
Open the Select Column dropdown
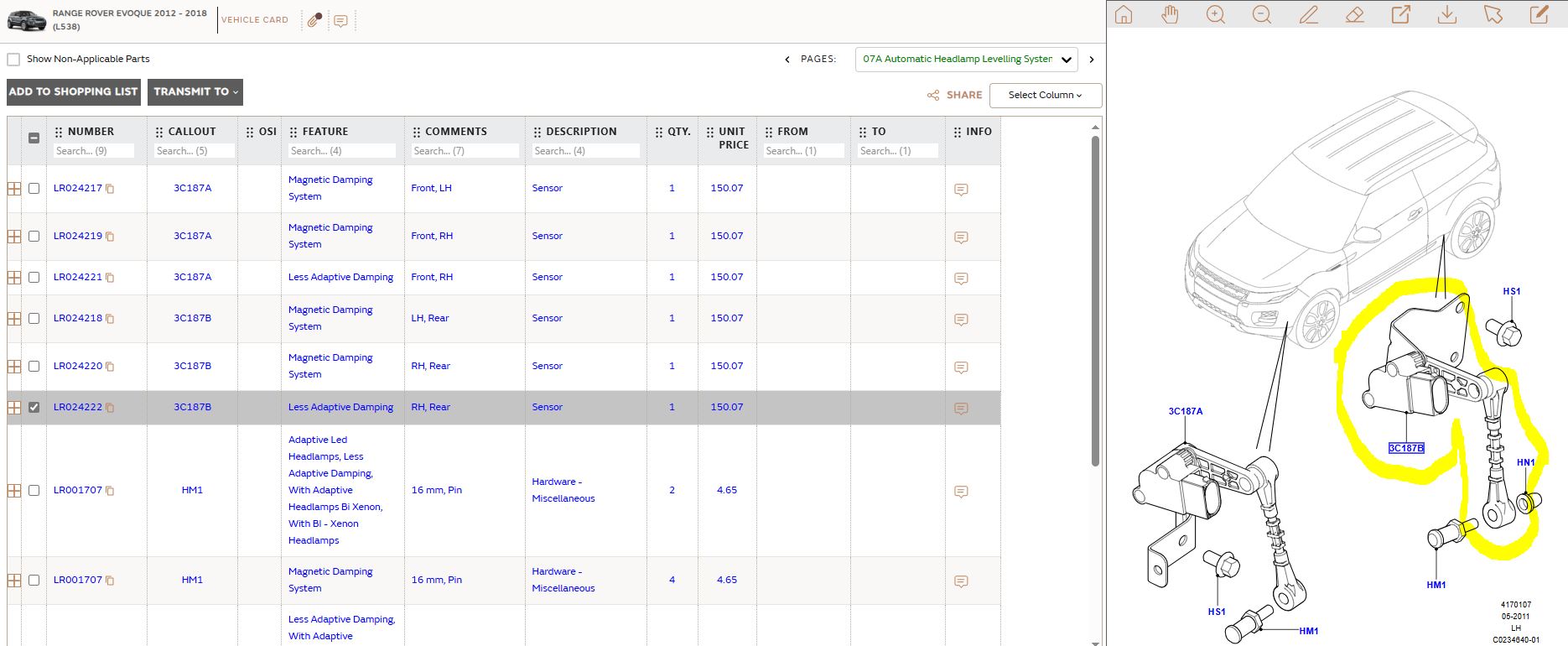[1046, 95]
